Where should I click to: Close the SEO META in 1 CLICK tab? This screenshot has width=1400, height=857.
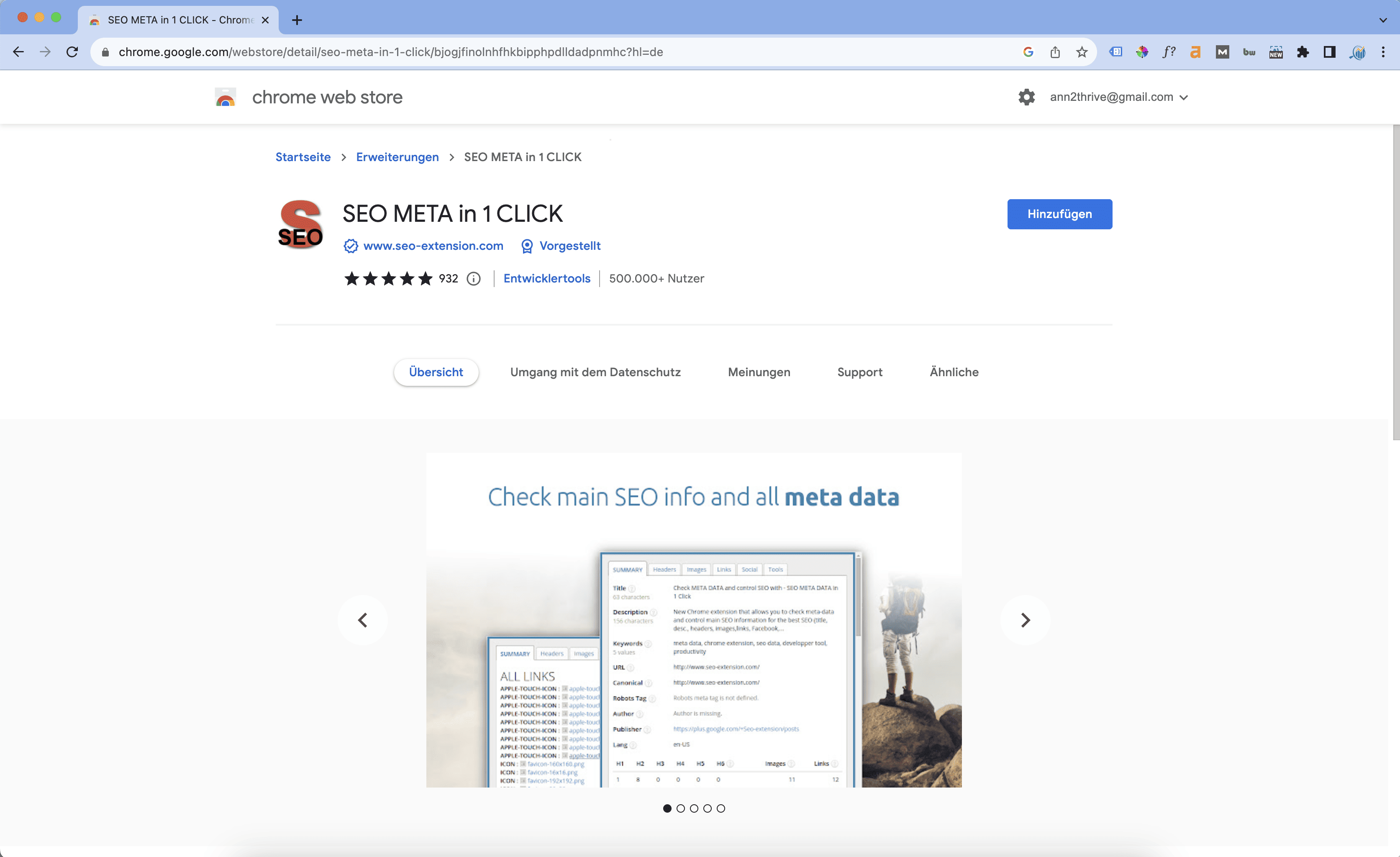(x=265, y=20)
